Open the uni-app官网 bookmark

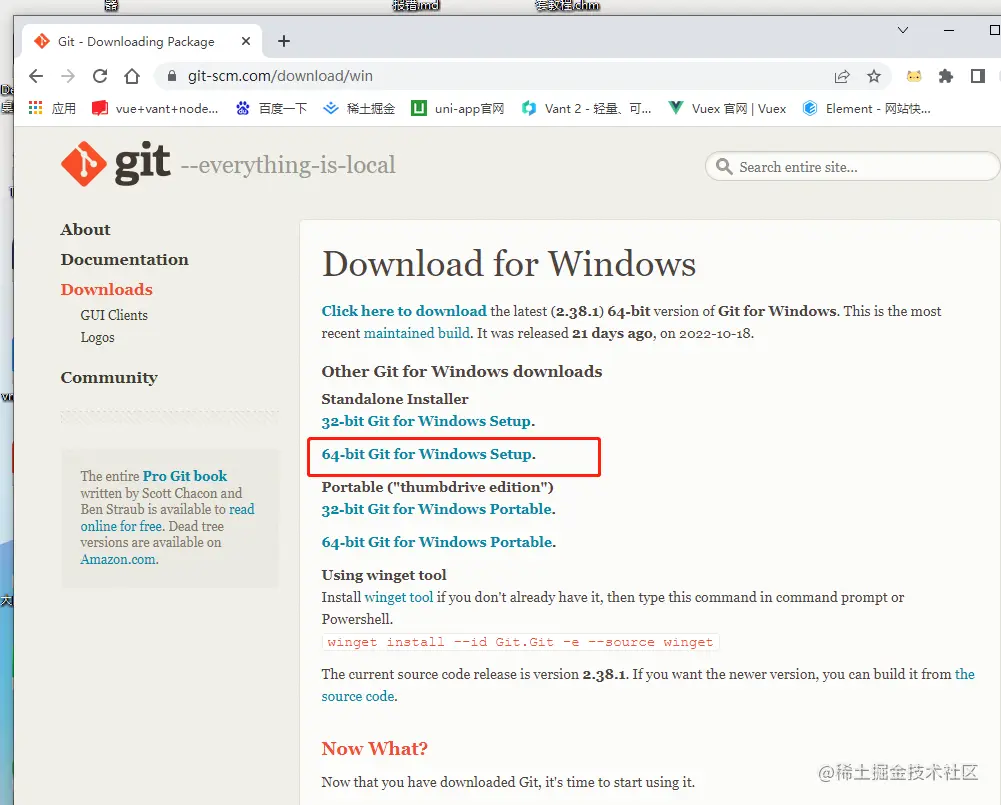(x=457, y=109)
